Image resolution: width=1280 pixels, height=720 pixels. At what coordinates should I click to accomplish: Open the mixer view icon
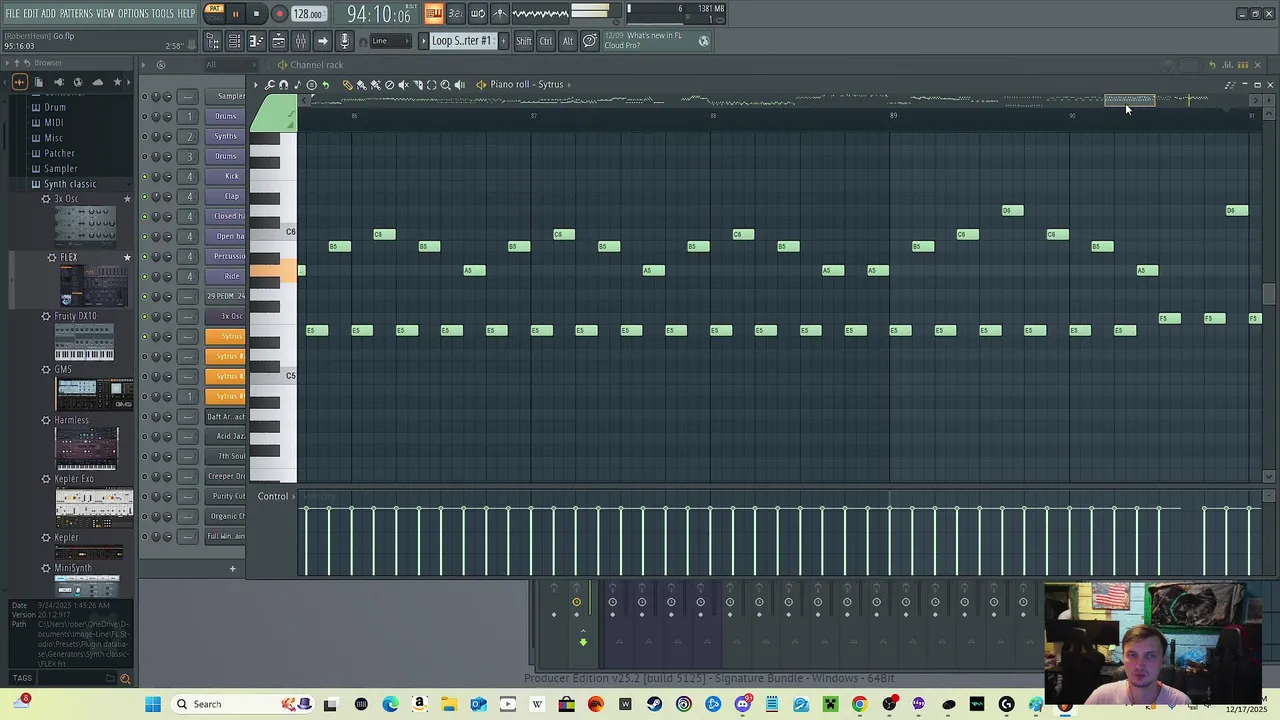point(300,41)
